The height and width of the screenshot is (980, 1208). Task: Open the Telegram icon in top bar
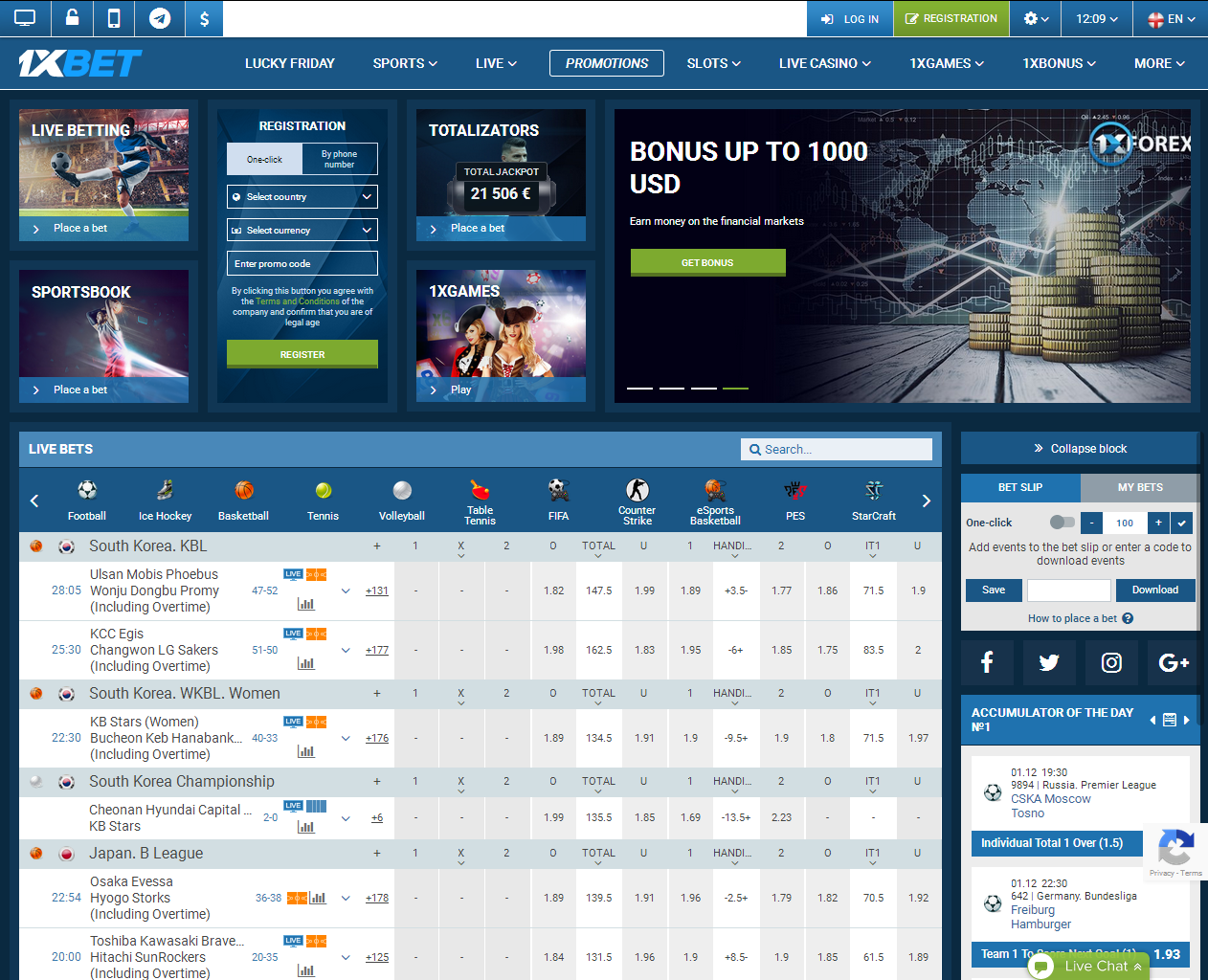coord(160,18)
